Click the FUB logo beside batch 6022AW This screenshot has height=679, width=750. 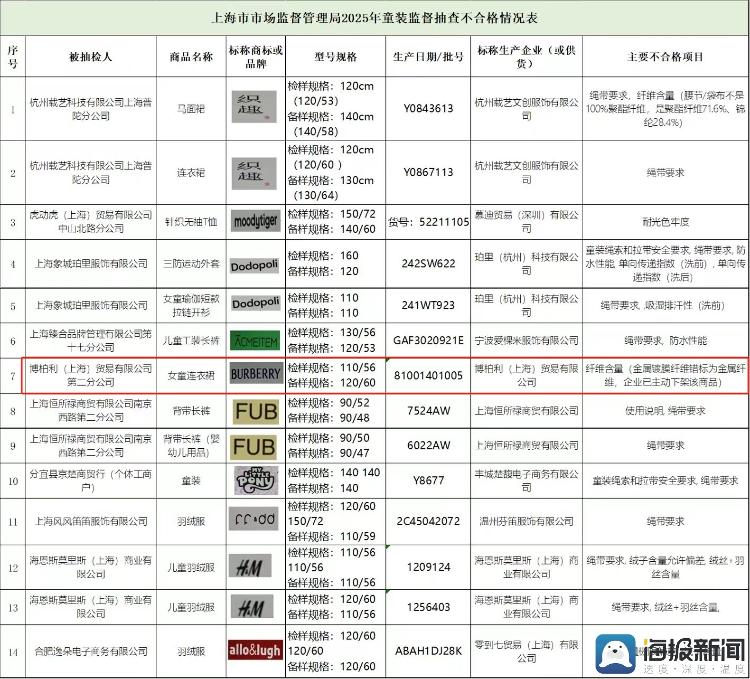coord(254,447)
